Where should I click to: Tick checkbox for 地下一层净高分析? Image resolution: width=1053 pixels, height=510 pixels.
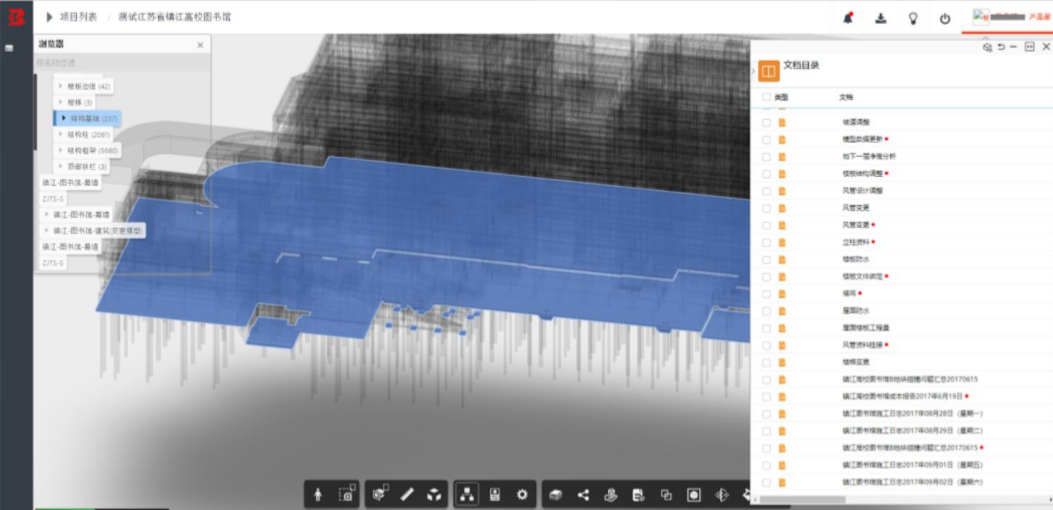click(766, 157)
